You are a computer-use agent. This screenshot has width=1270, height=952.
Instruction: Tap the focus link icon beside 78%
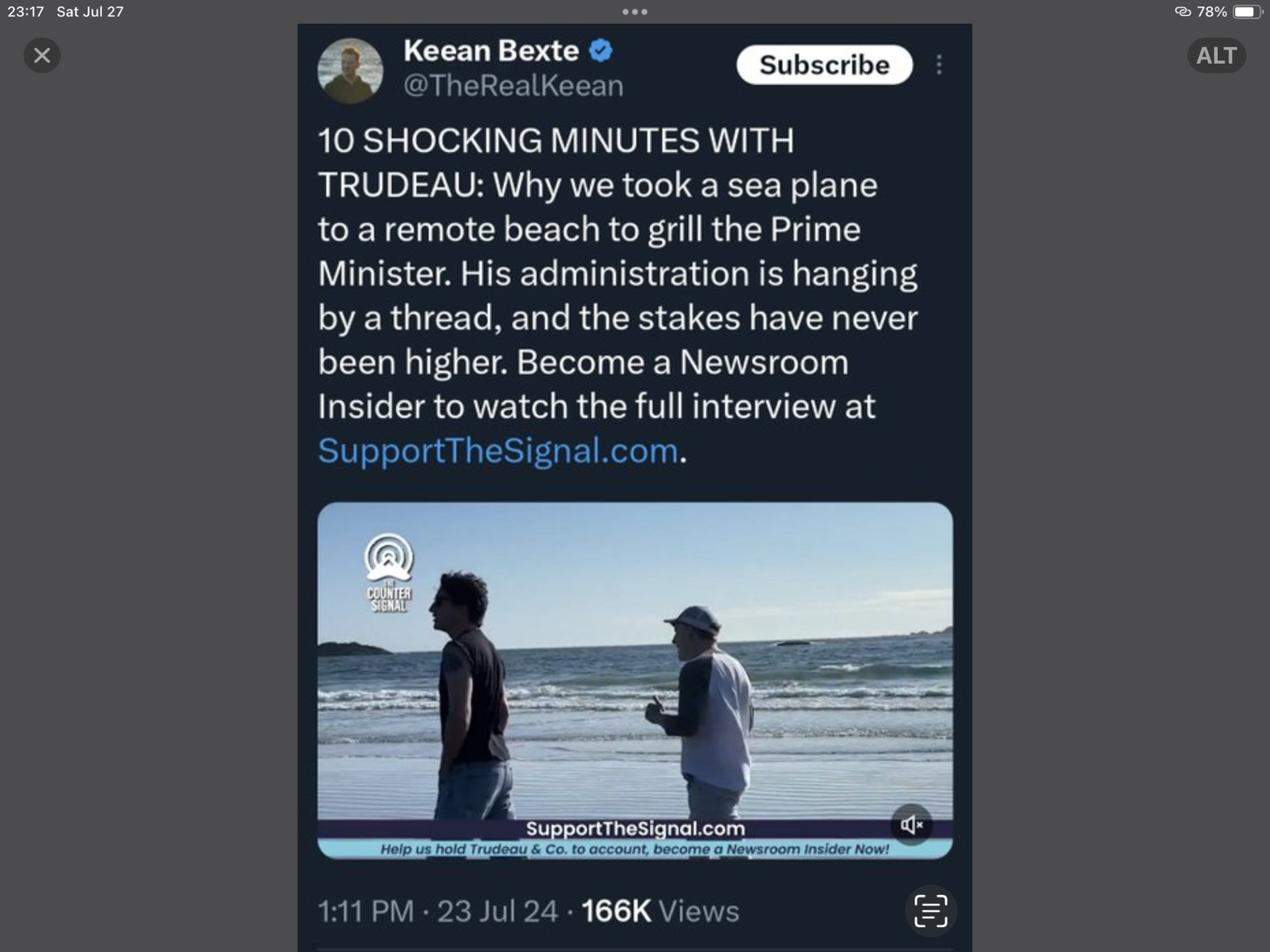1183,12
